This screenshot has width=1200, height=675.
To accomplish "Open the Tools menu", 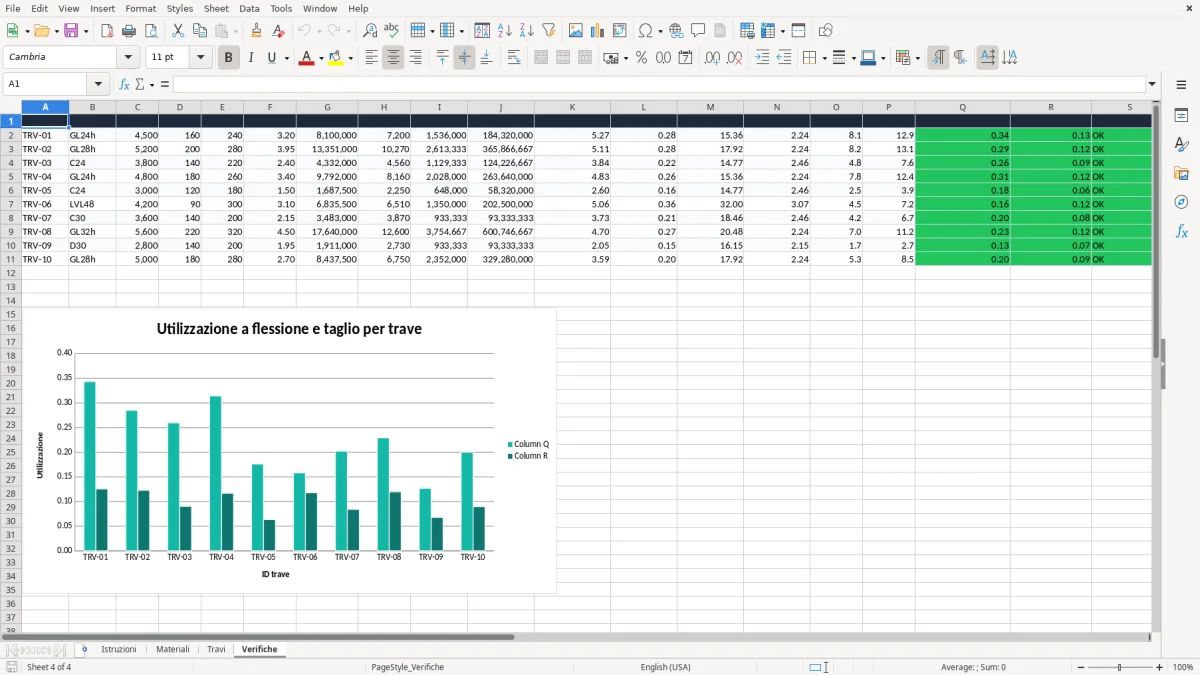I will pyautogui.click(x=281, y=8).
